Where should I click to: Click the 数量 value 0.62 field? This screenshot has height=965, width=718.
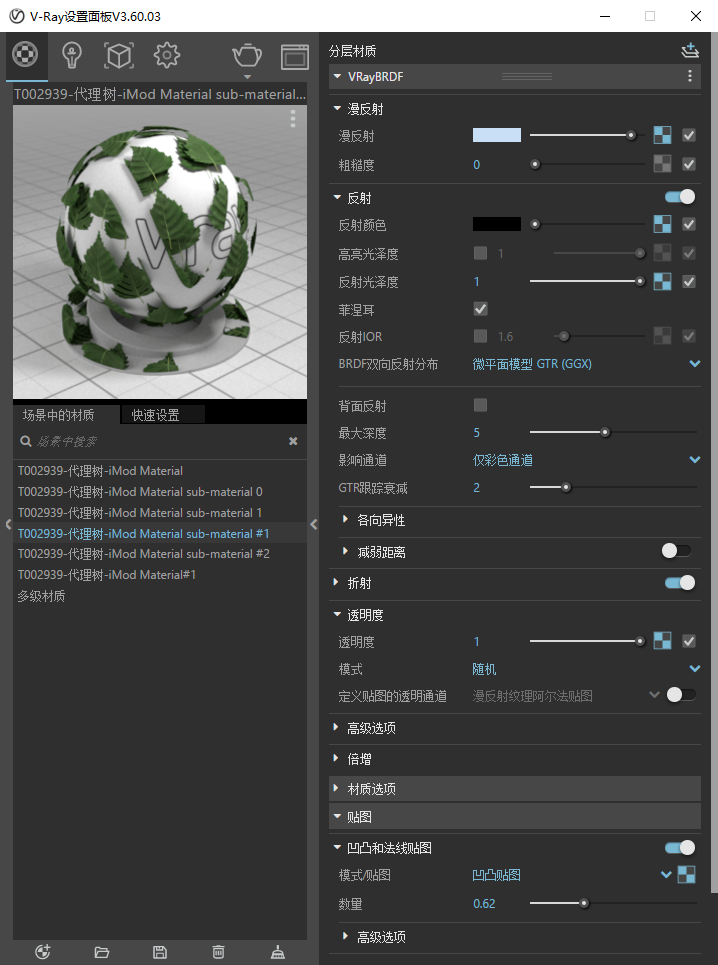(x=484, y=903)
